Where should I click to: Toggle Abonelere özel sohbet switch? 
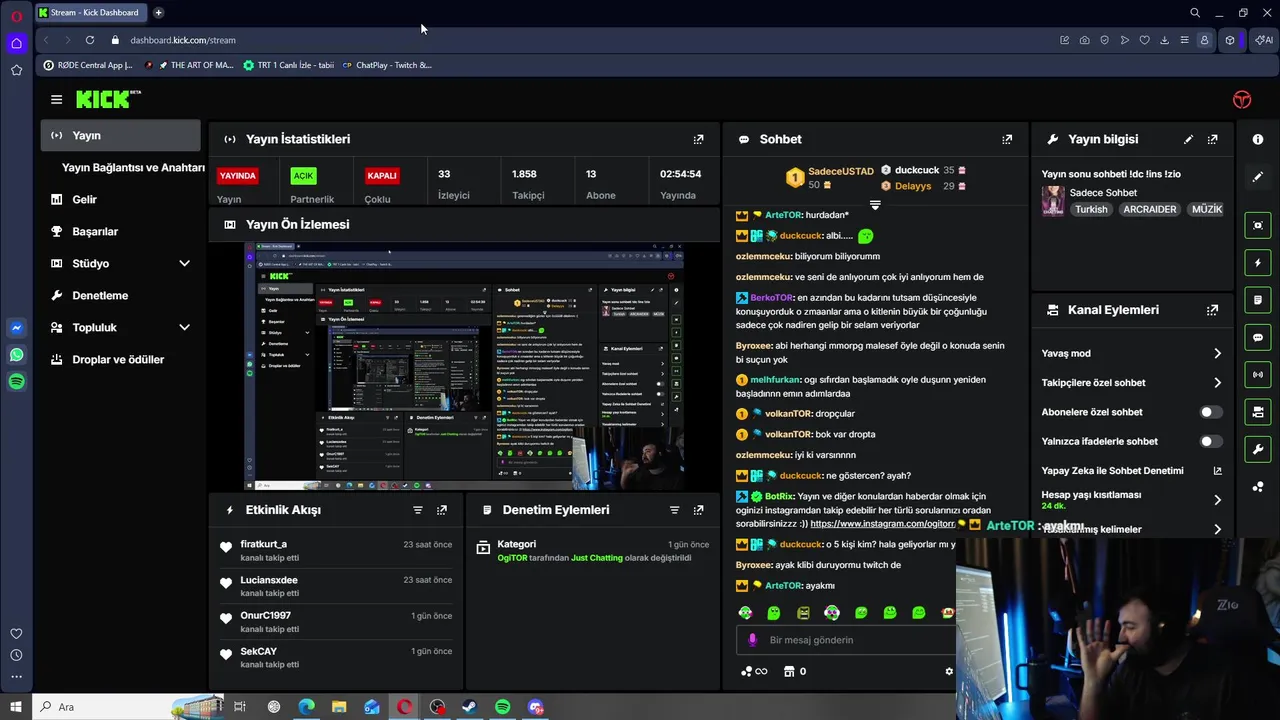1210,412
